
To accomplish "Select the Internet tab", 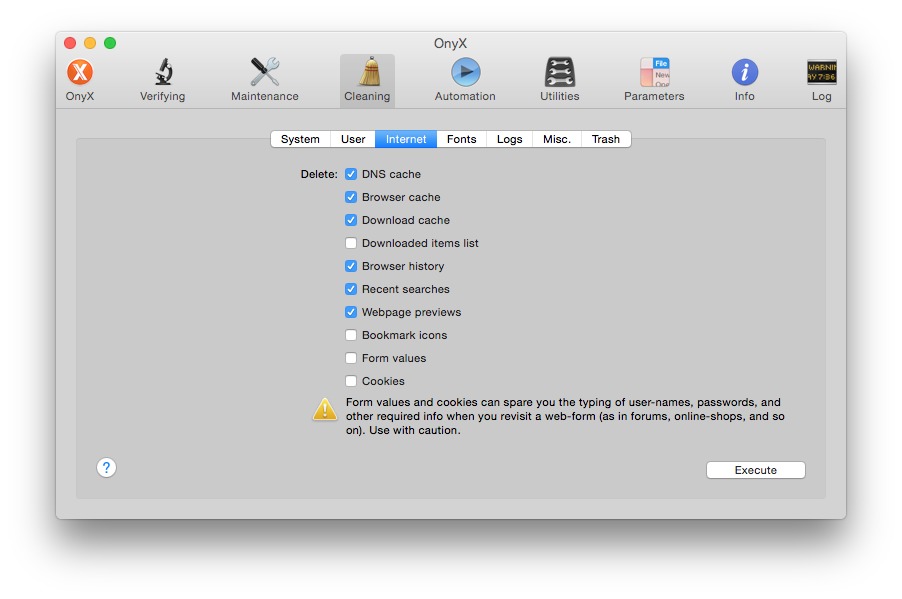I will (406, 139).
